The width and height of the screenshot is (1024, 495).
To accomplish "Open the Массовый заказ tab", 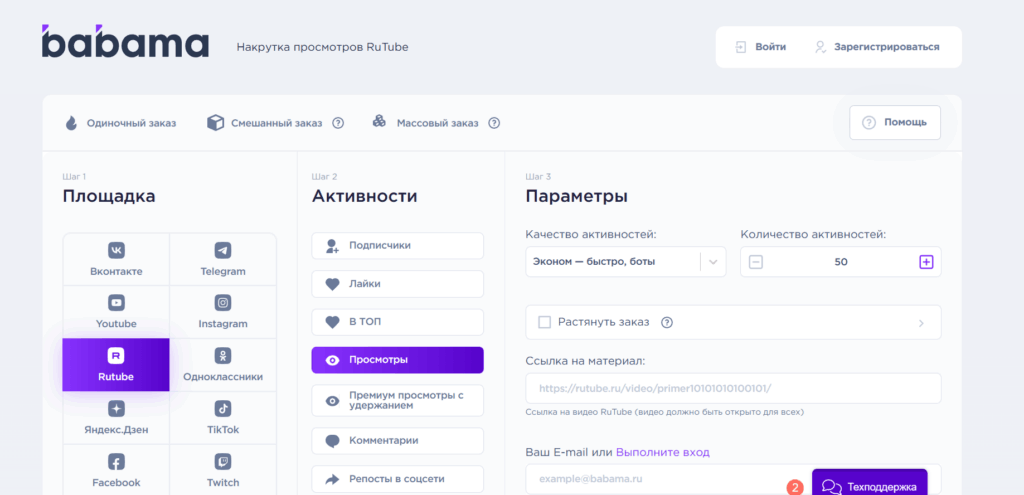I will pyautogui.click(x=426, y=123).
